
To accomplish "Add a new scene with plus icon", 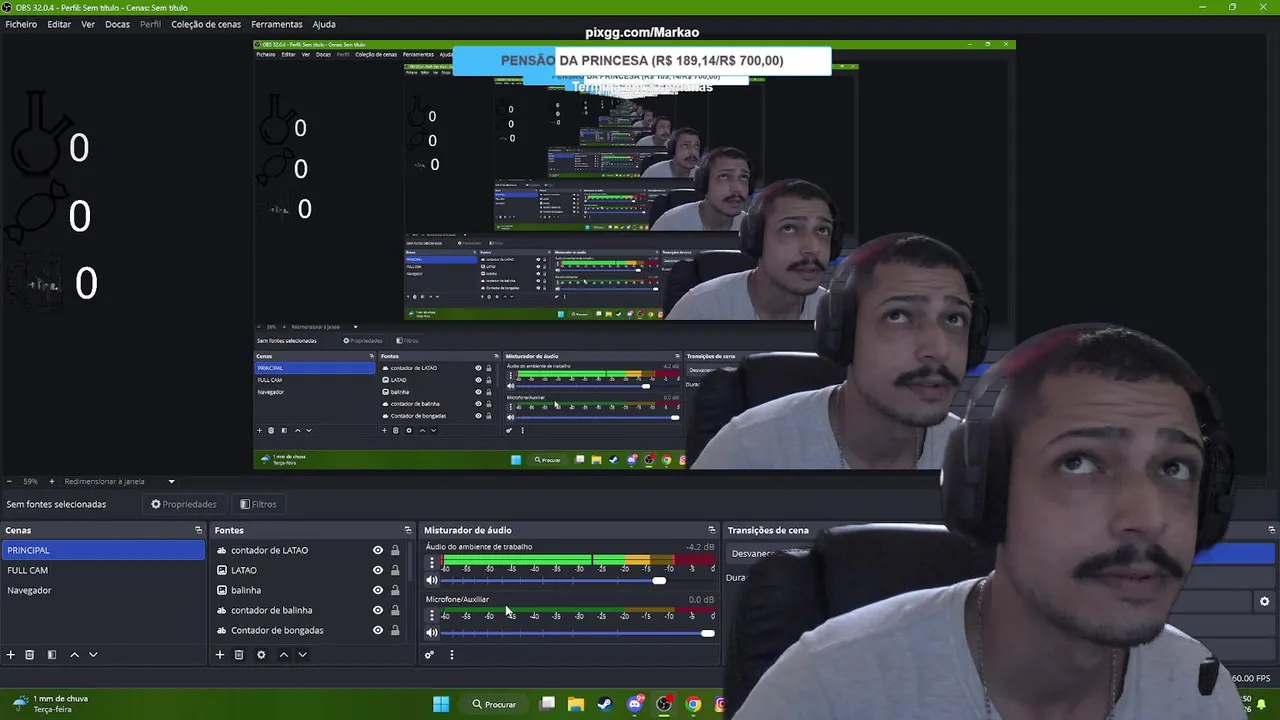I will tap(11, 655).
